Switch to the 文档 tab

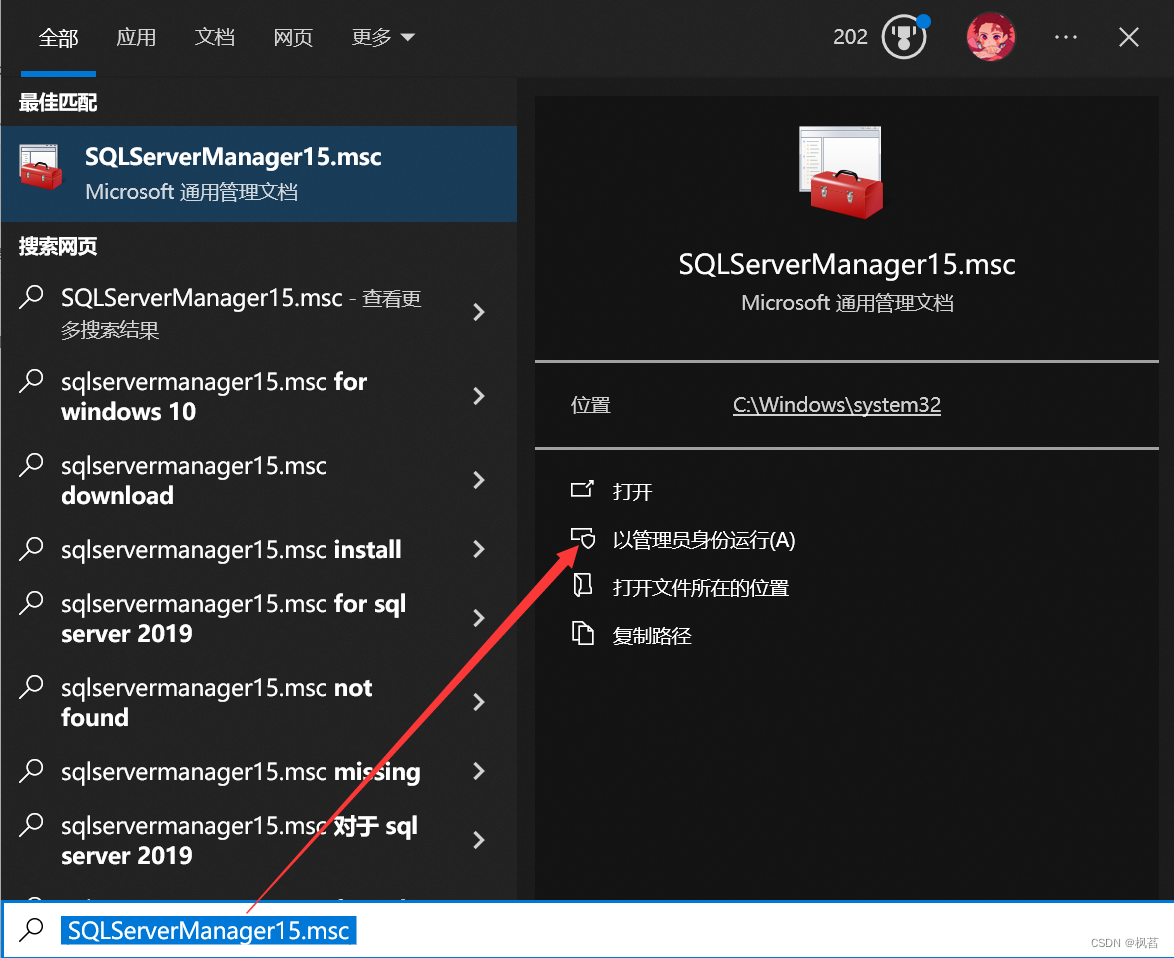coord(215,37)
